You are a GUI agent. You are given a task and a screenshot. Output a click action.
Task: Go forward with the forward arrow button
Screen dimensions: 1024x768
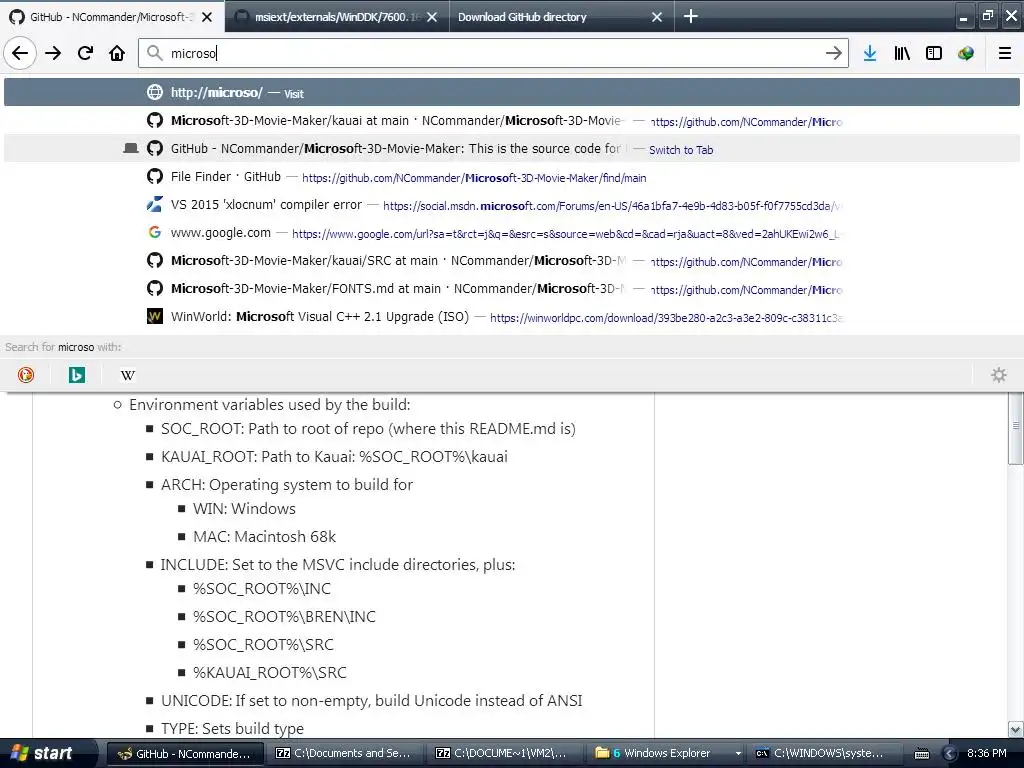(53, 53)
